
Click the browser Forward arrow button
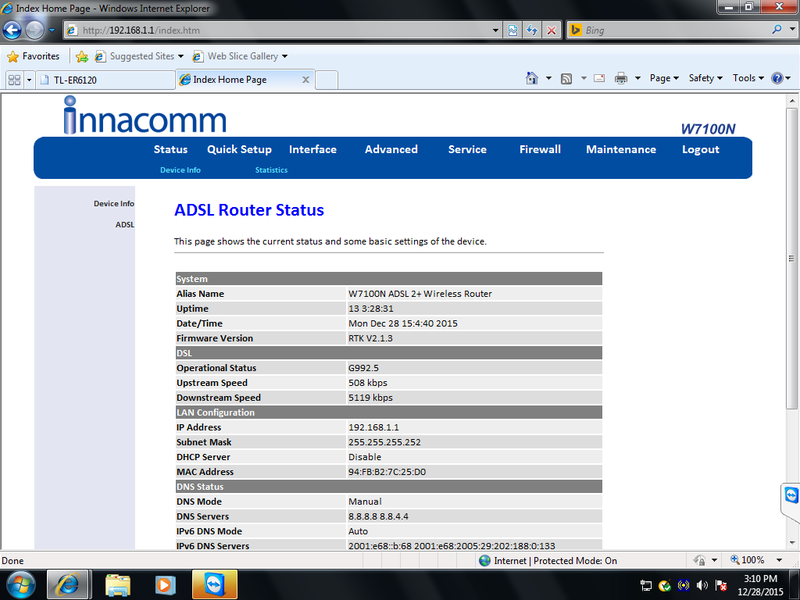(x=35, y=30)
